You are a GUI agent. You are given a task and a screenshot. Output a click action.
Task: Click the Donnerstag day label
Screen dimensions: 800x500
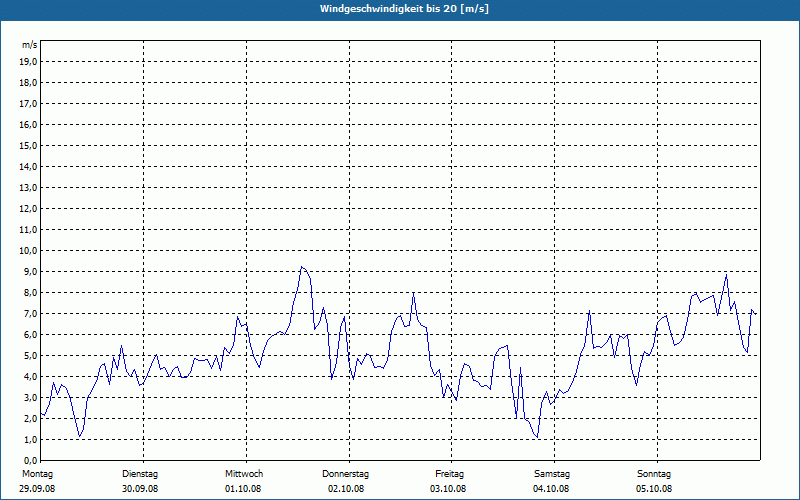pyautogui.click(x=345, y=474)
